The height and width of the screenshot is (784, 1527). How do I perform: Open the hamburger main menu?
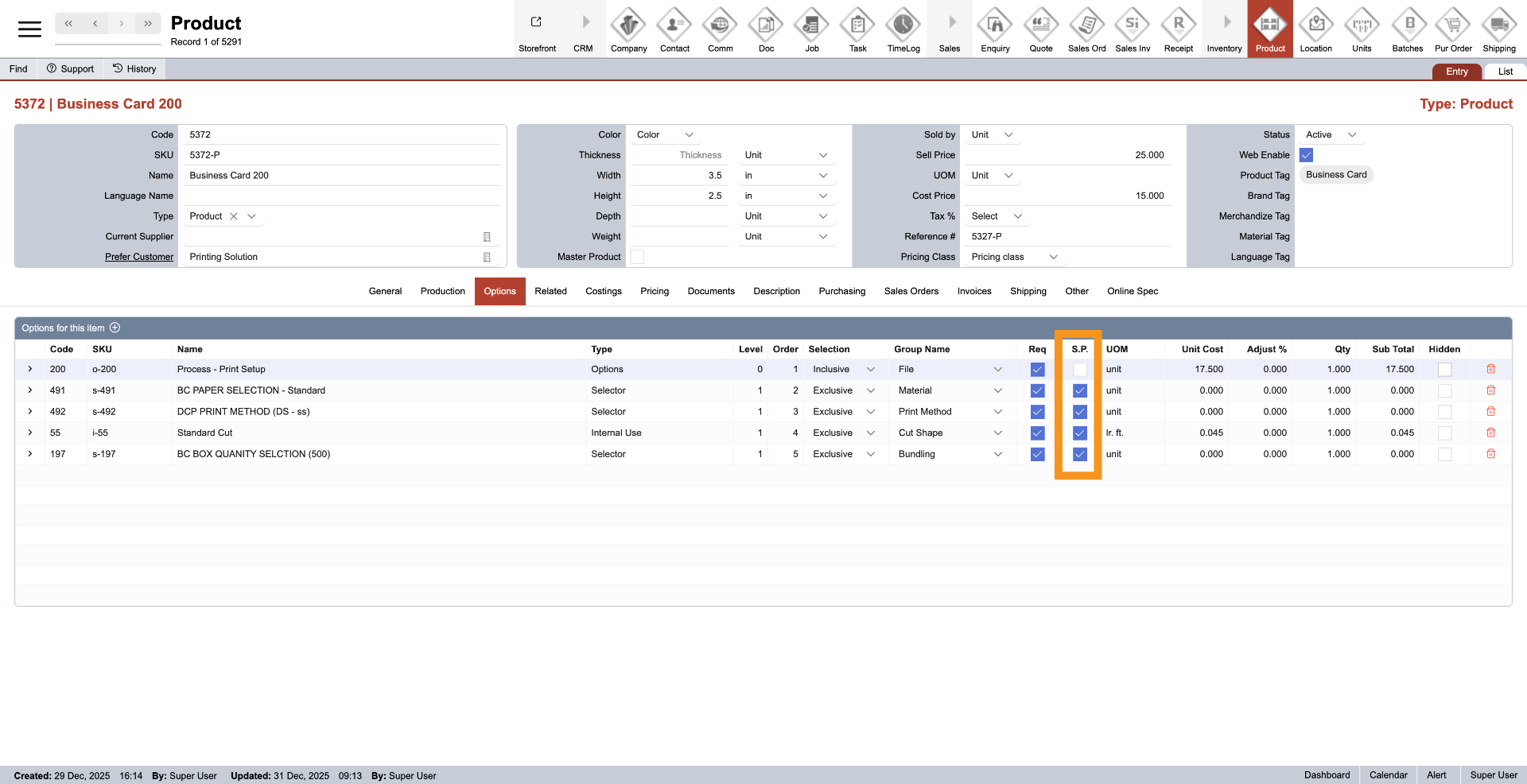point(29,29)
